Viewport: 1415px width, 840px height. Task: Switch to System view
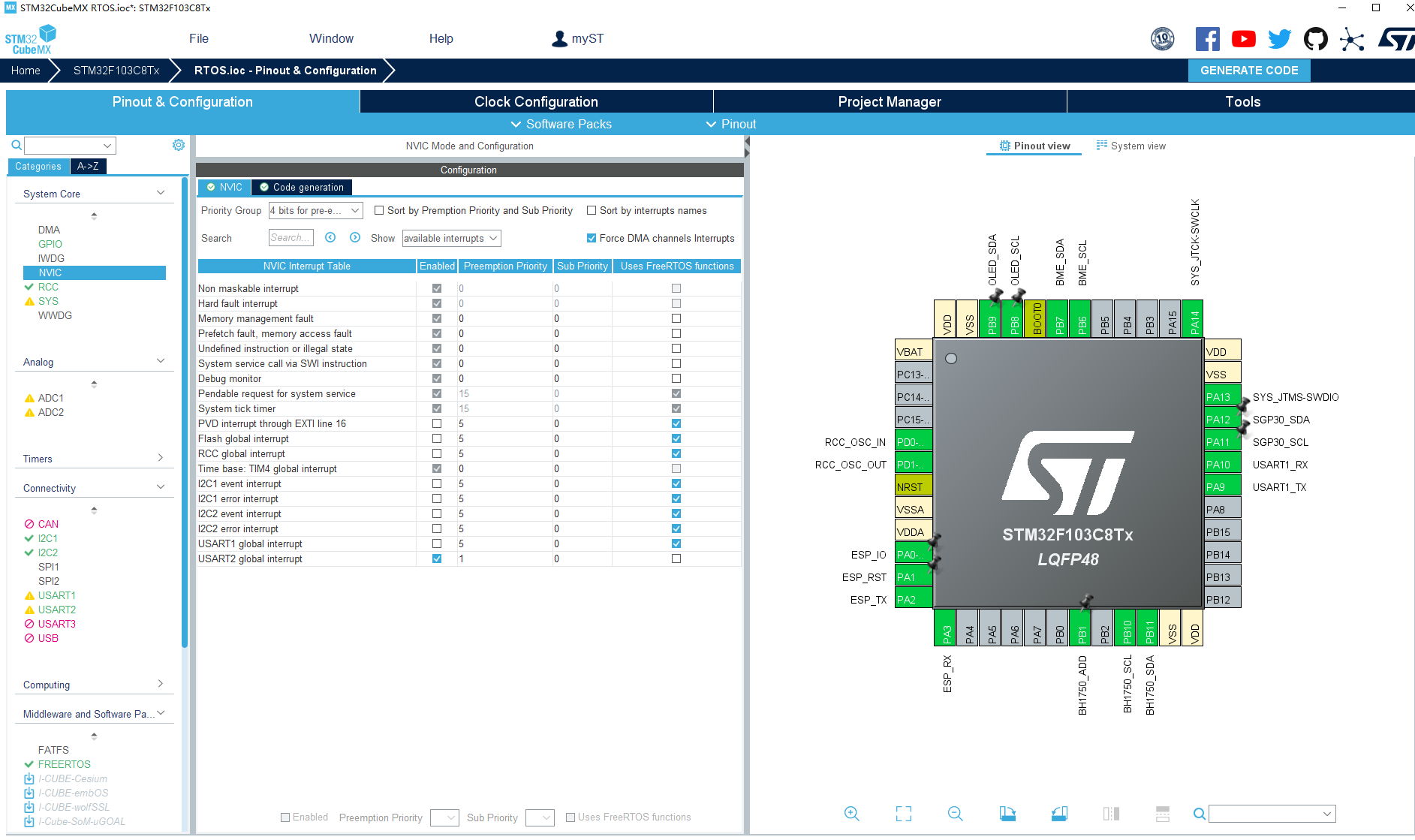coord(1131,145)
